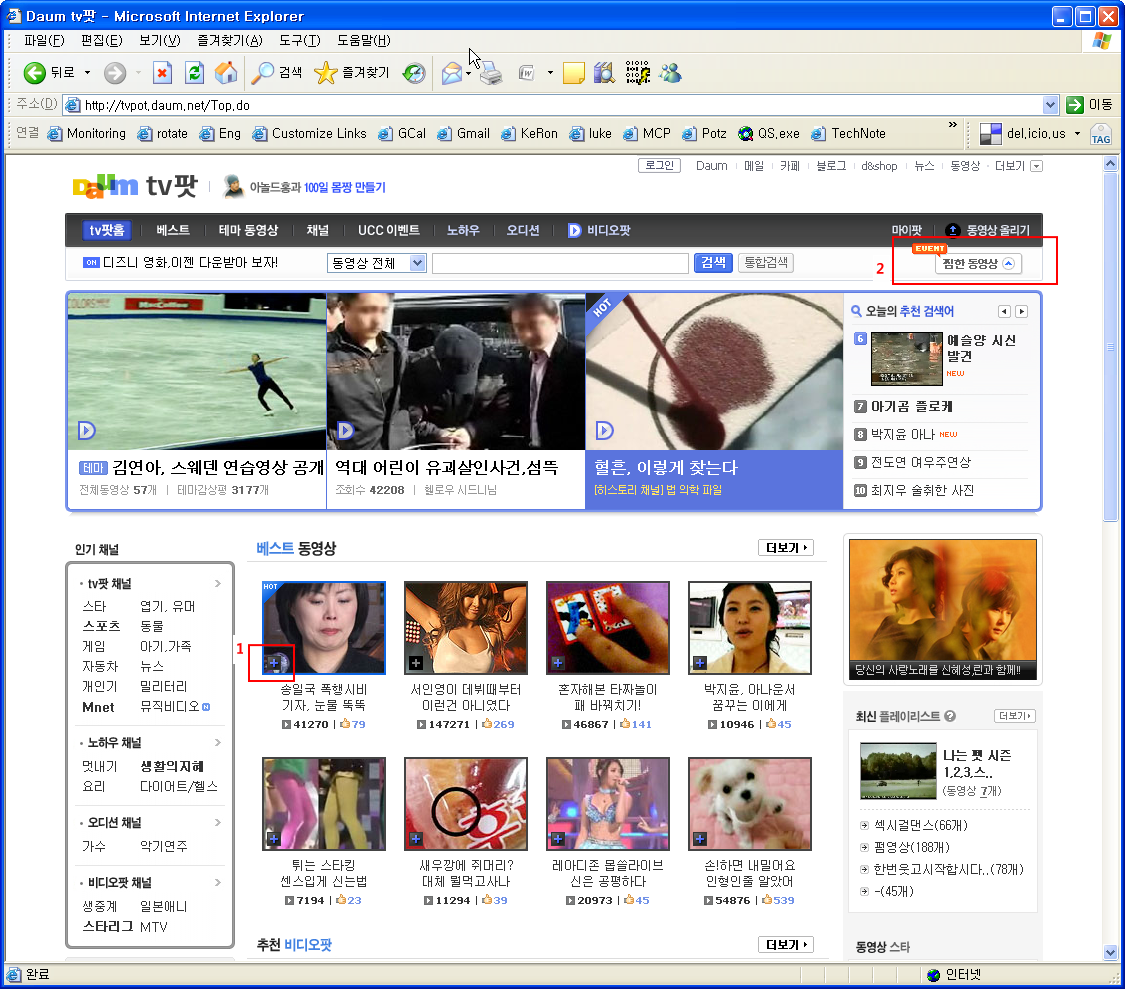Open the 도구(T) menu
The width and height of the screenshot is (1125, 989).
click(x=300, y=40)
